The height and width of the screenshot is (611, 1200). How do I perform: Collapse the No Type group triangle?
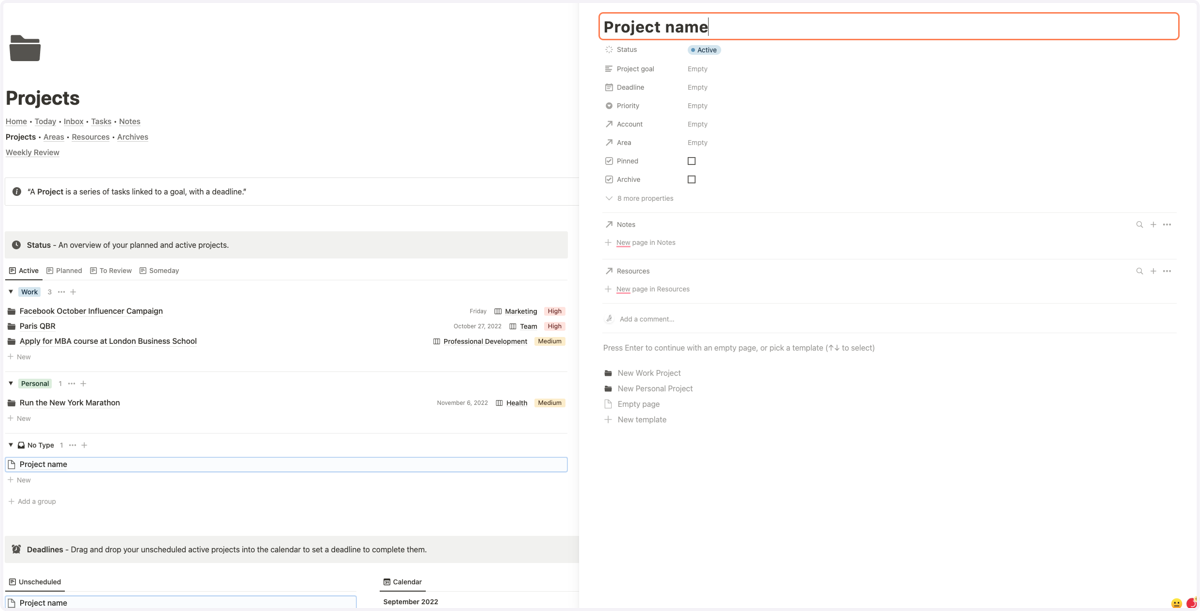coord(11,445)
